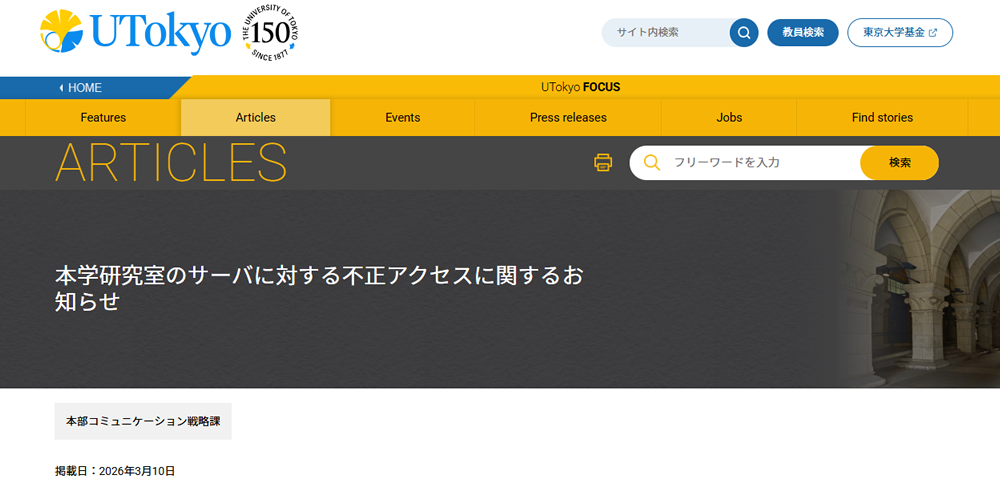Click the フリーワードを入力 text field
Image resolution: width=1000 pixels, height=485 pixels.
coord(760,162)
